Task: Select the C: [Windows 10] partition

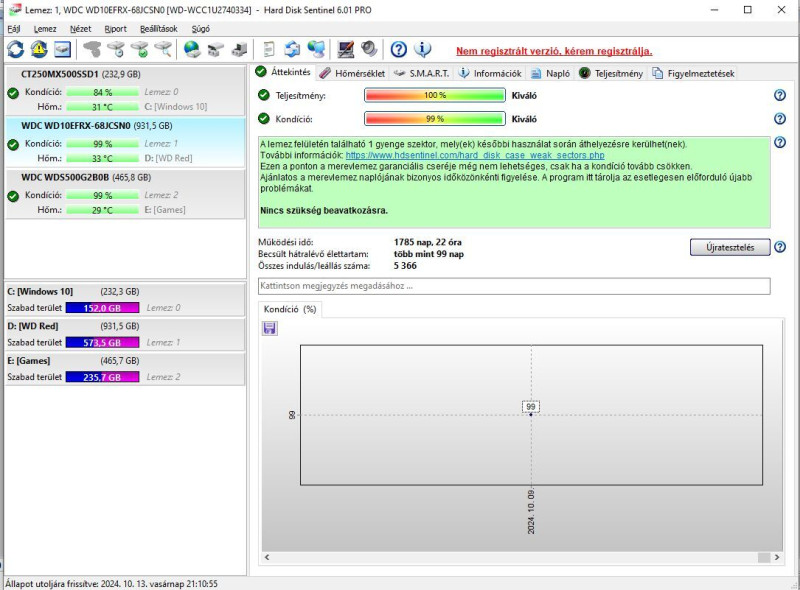Action: [125, 300]
